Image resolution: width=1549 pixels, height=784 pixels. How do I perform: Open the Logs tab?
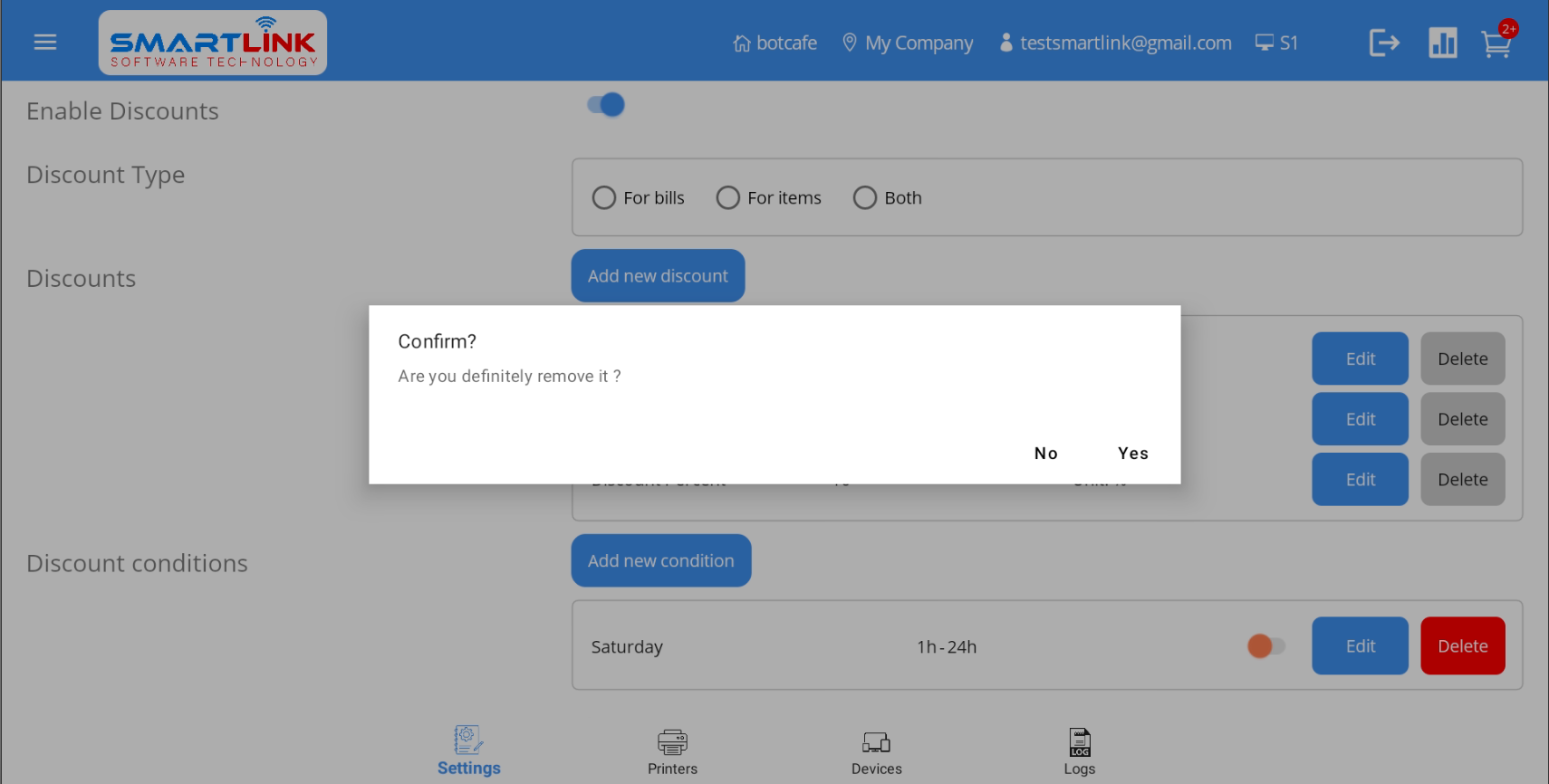tap(1079, 752)
